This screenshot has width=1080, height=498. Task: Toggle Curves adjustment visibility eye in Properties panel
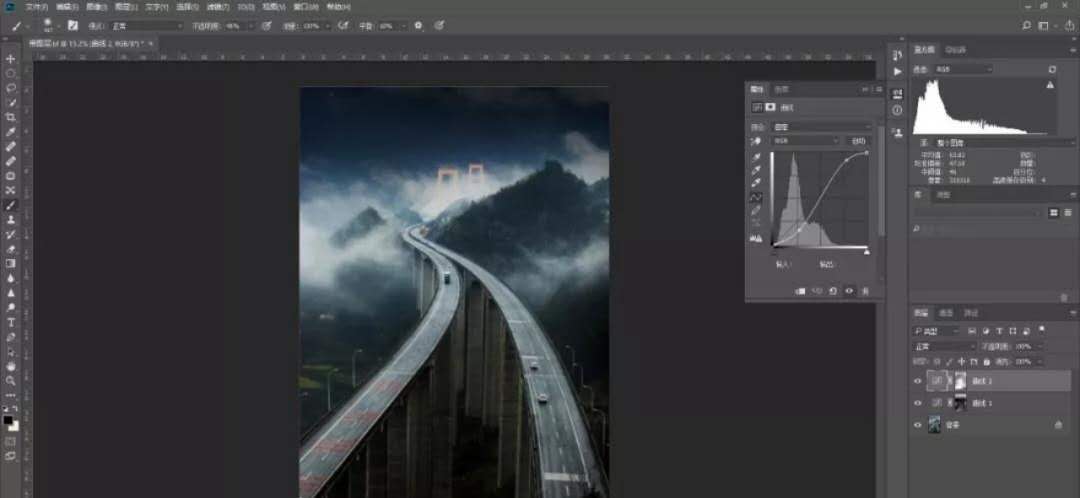point(849,291)
